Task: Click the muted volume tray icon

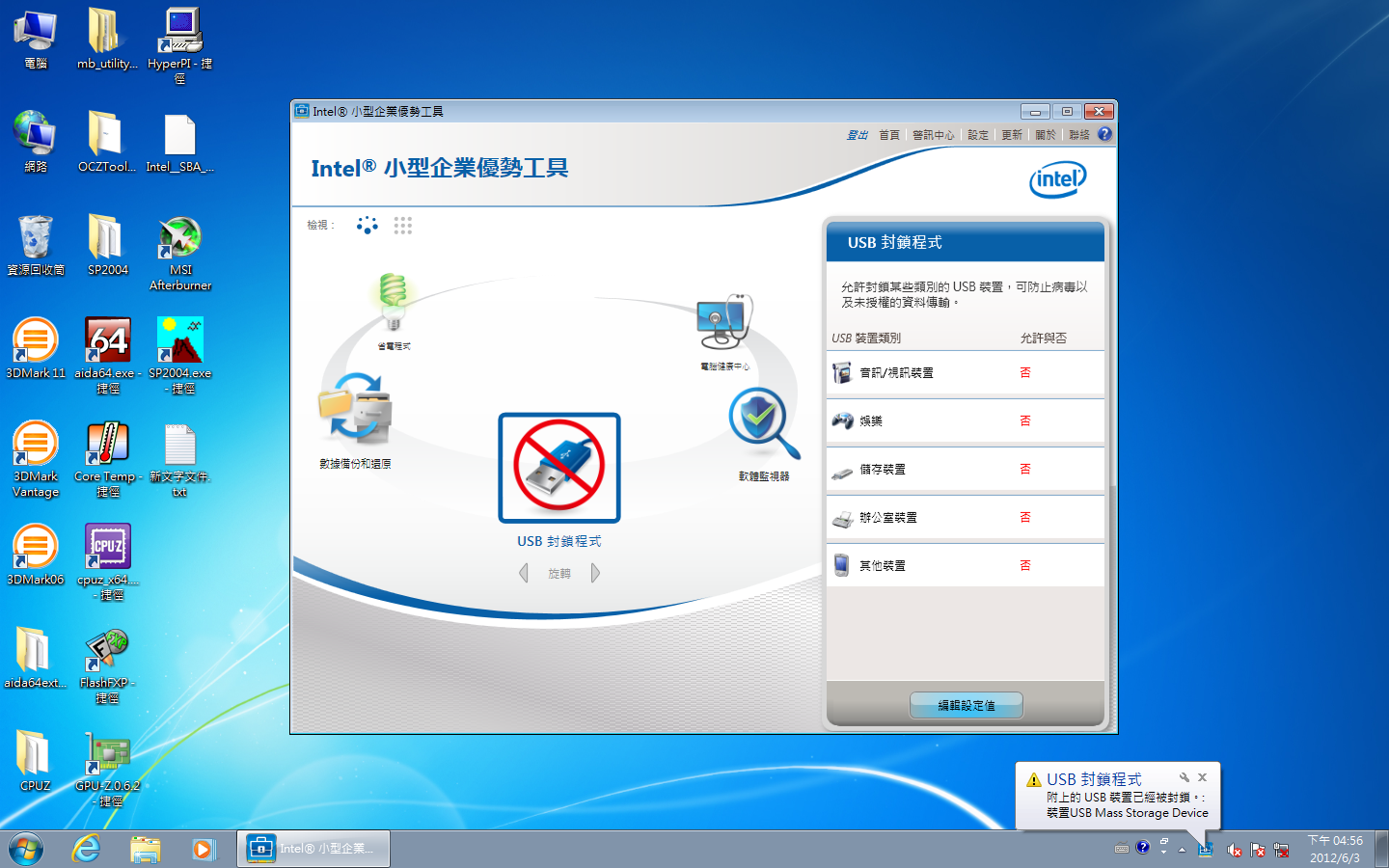Action: pyautogui.click(x=1234, y=850)
